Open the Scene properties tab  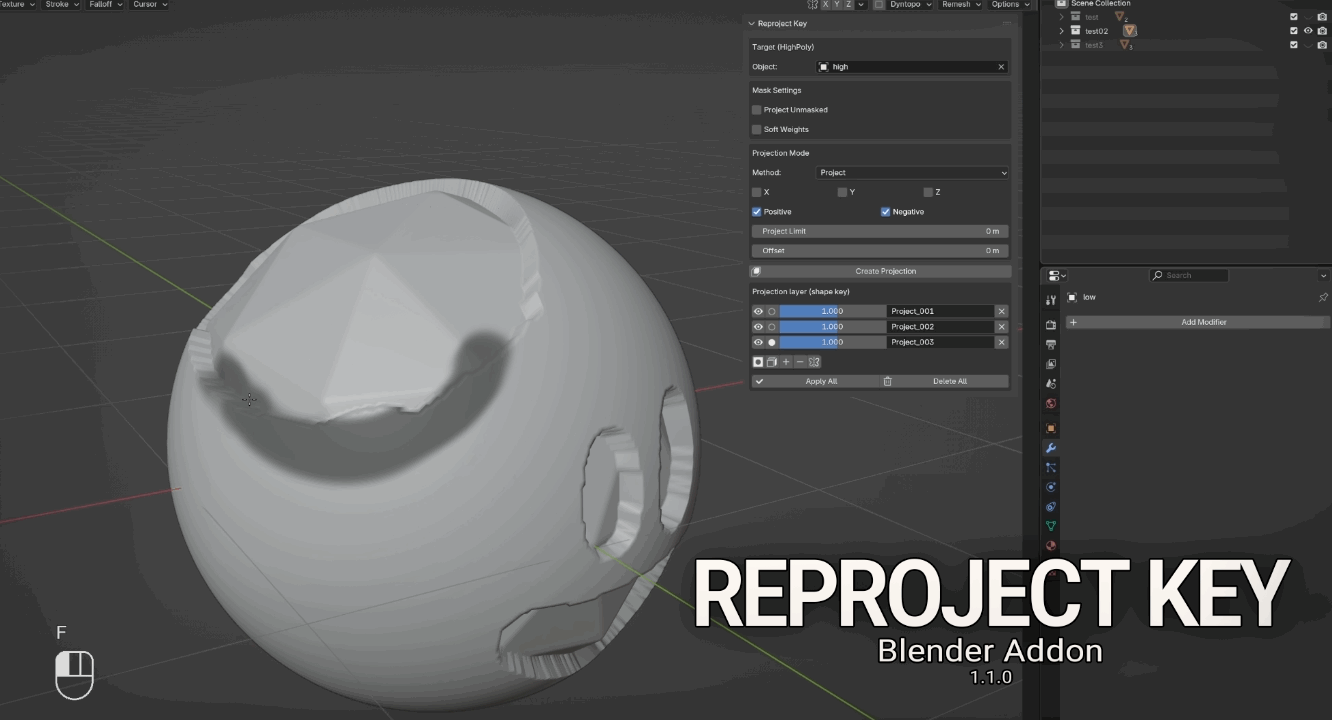1051,383
